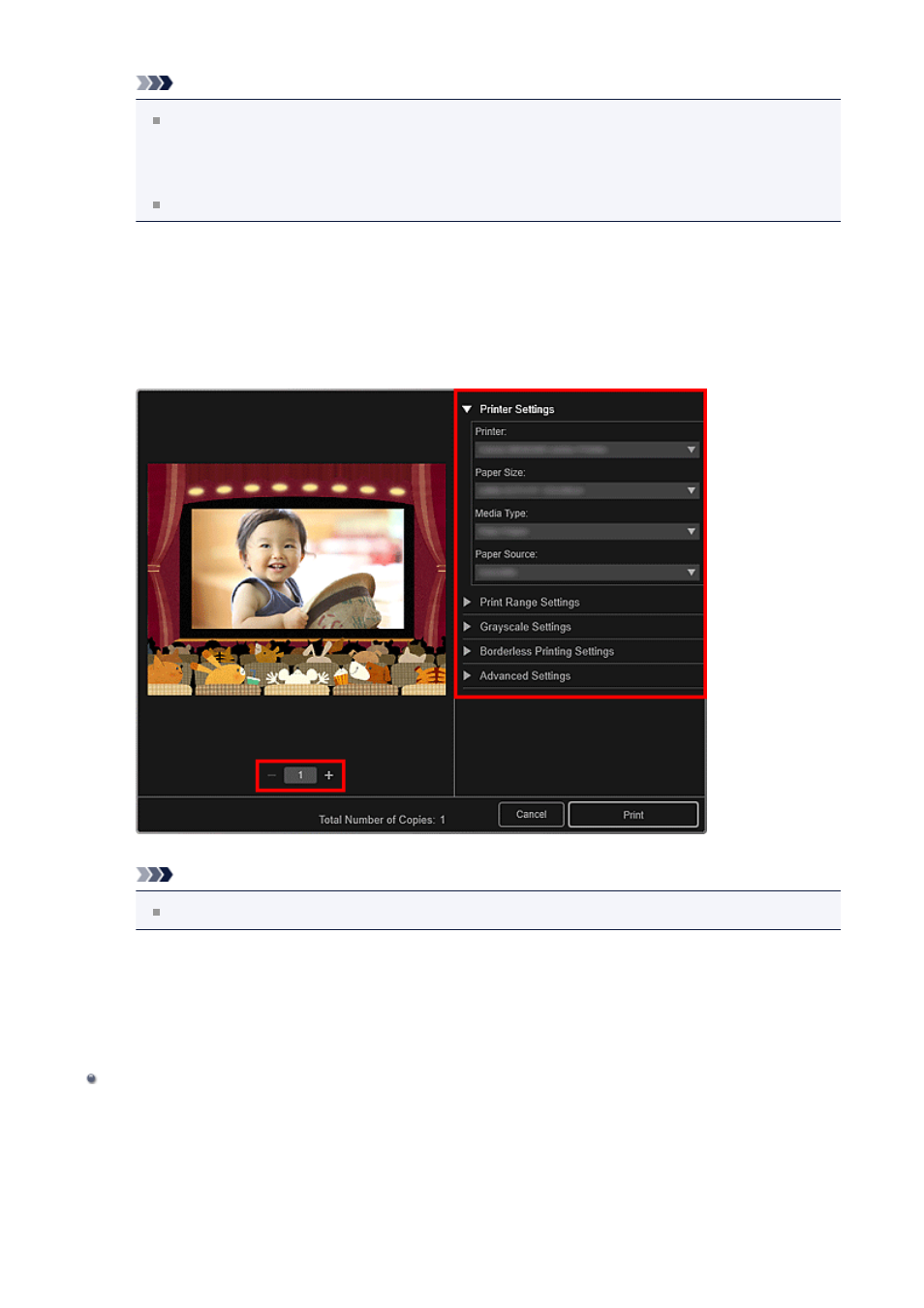Open the Printer dropdown
Screen dimensions: 924x1308
[587, 450]
